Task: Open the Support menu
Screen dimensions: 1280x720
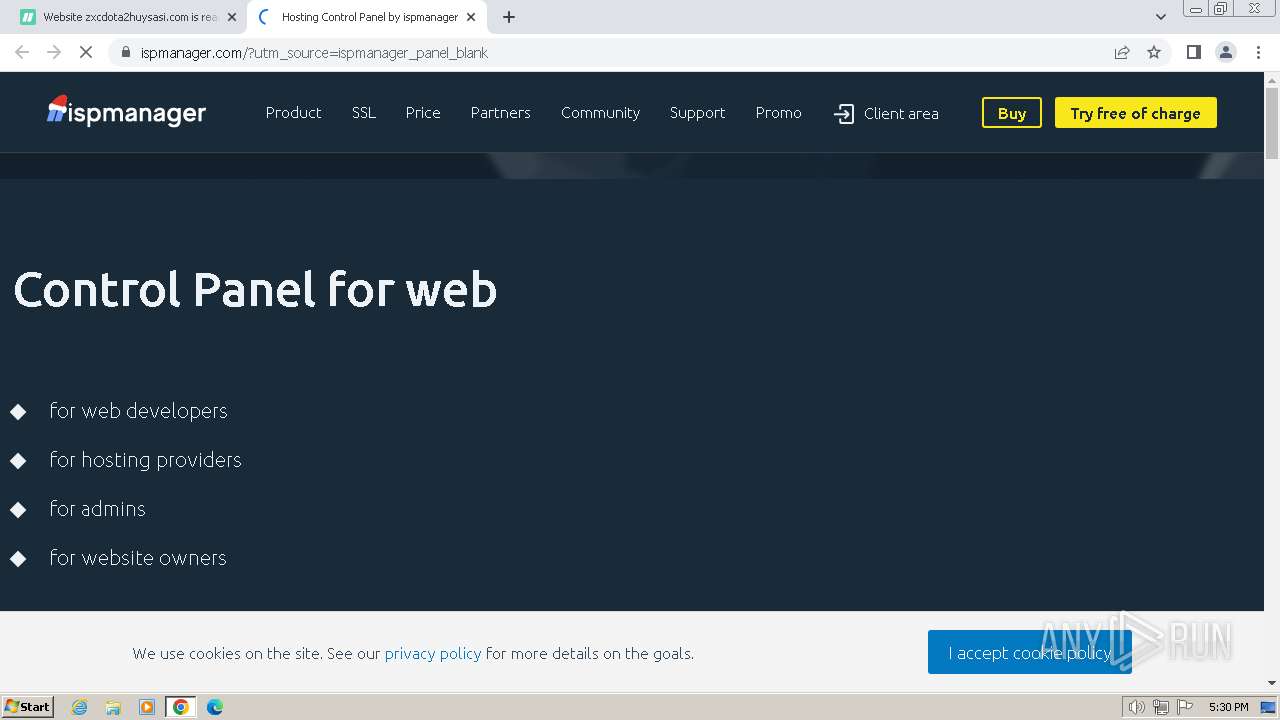Action: pos(697,113)
